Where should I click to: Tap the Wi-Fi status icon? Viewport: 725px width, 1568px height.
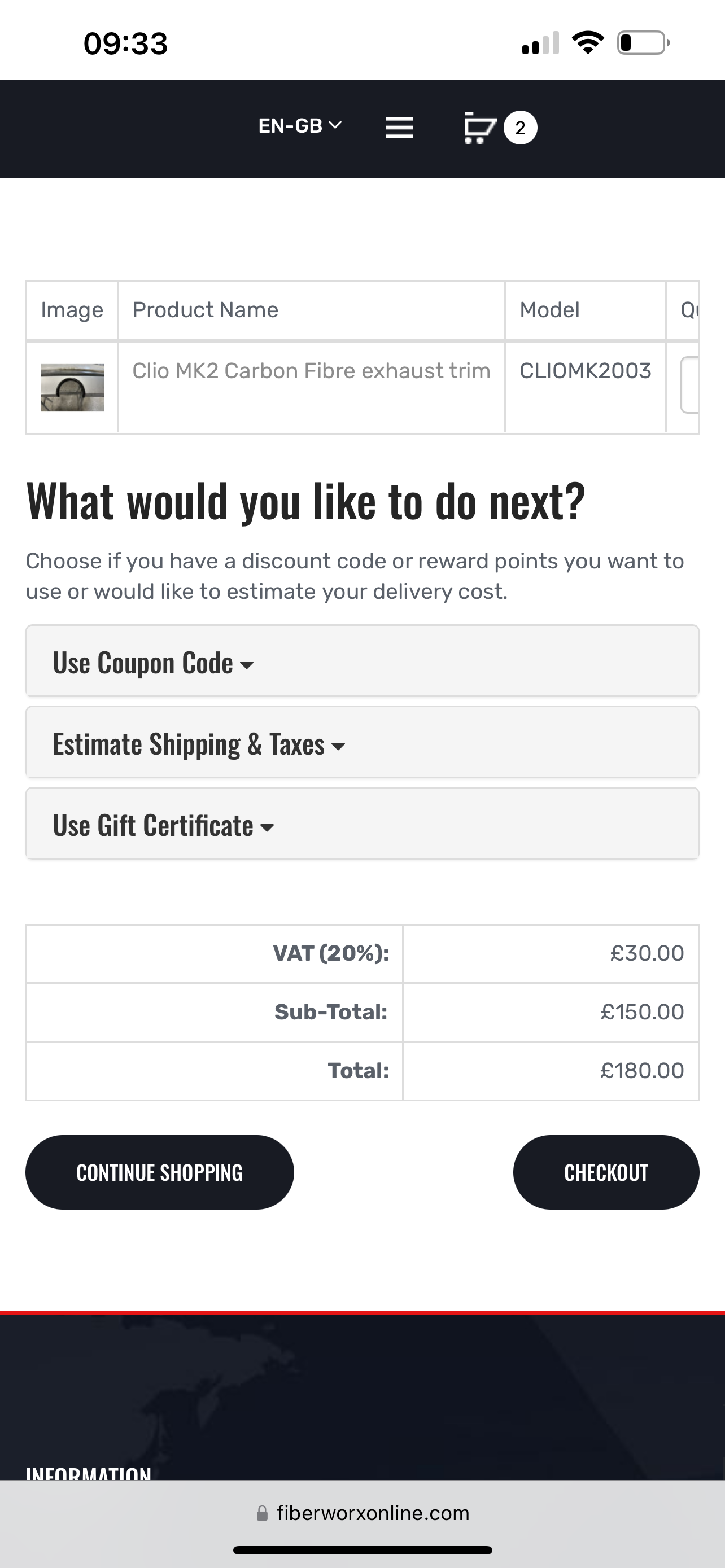587,43
